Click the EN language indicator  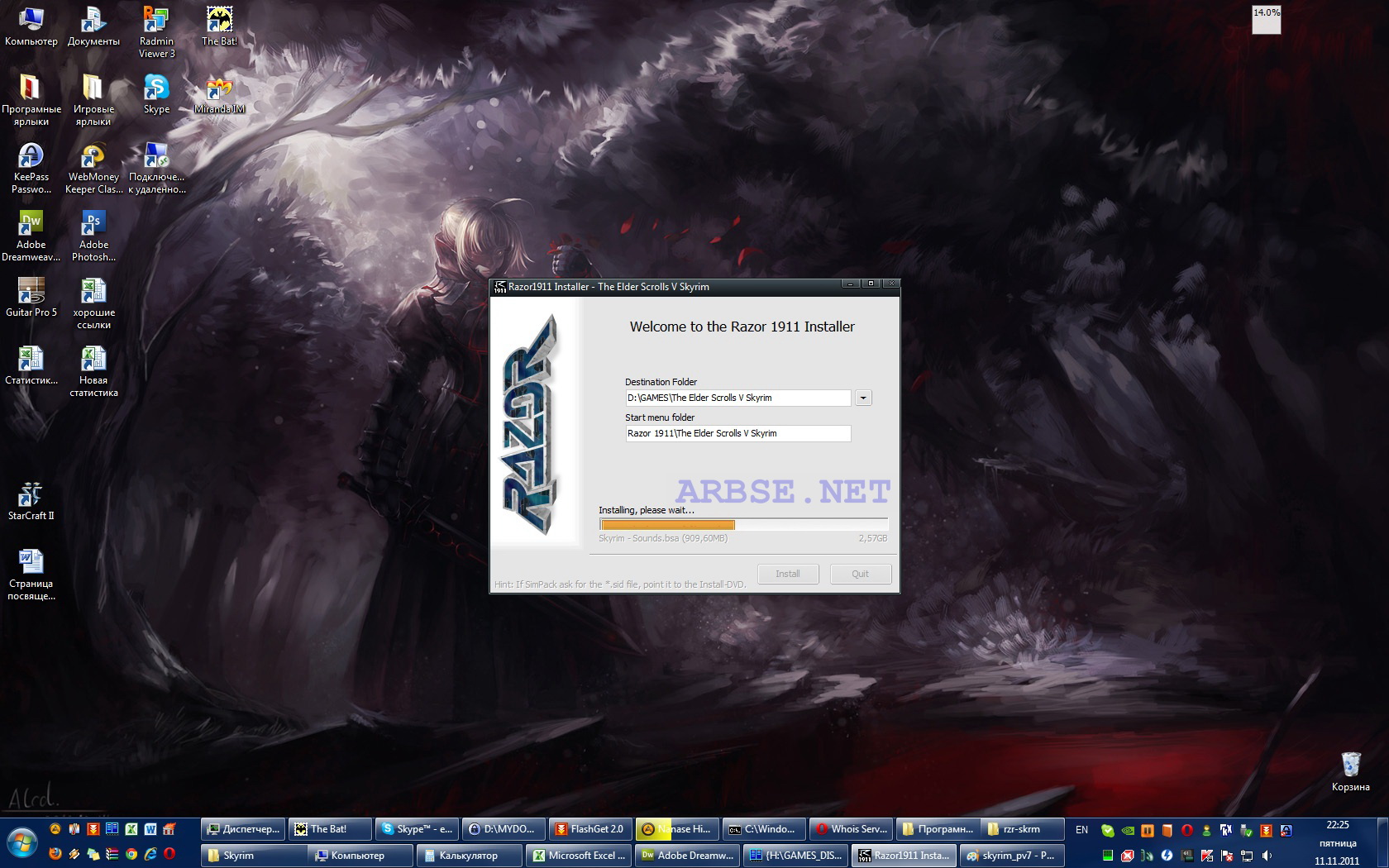(x=1081, y=830)
